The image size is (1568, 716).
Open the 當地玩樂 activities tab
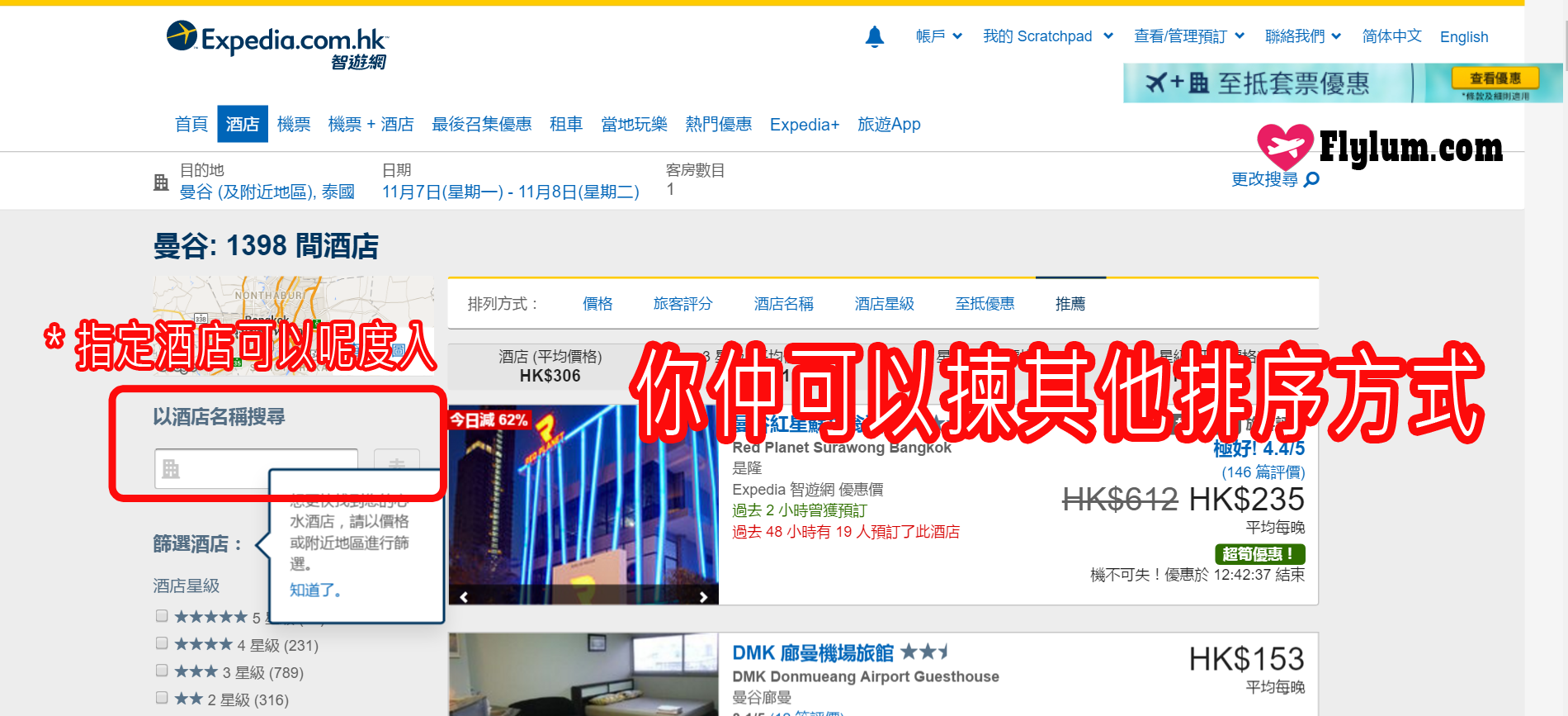(x=634, y=124)
